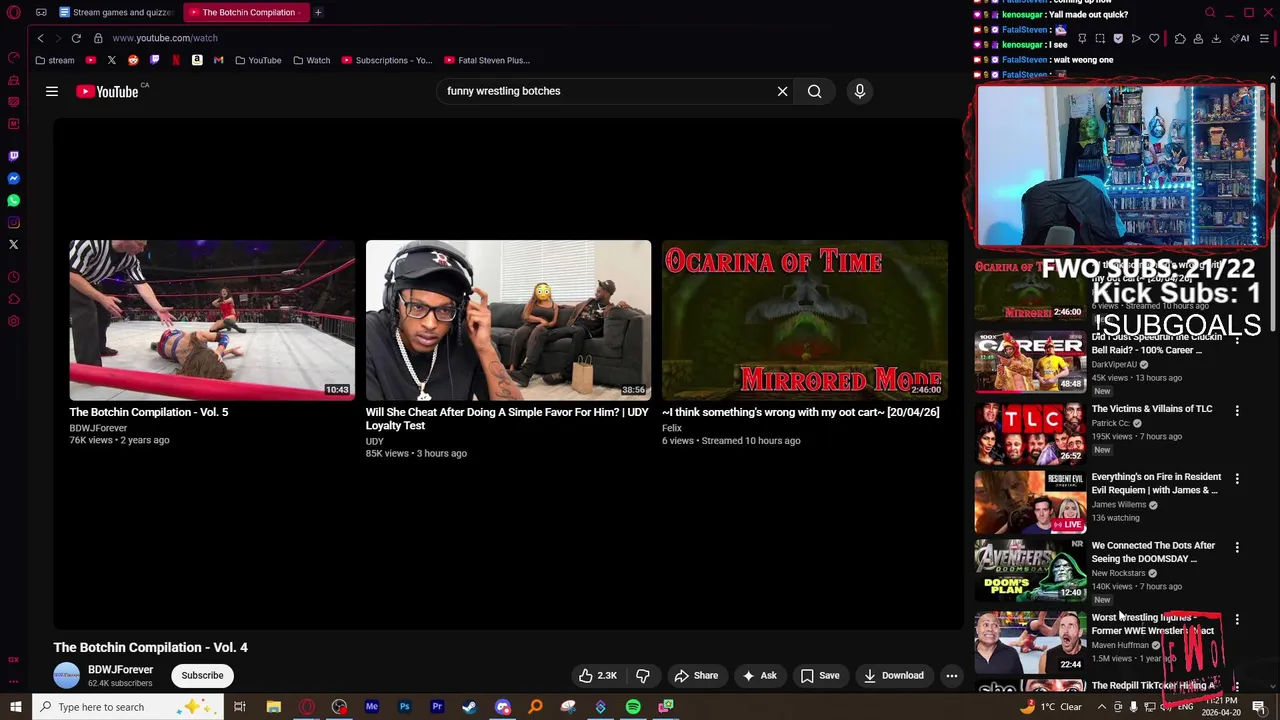This screenshot has width=1280, height=720.
Task: Like the video (2.3K)
Action: (598, 676)
